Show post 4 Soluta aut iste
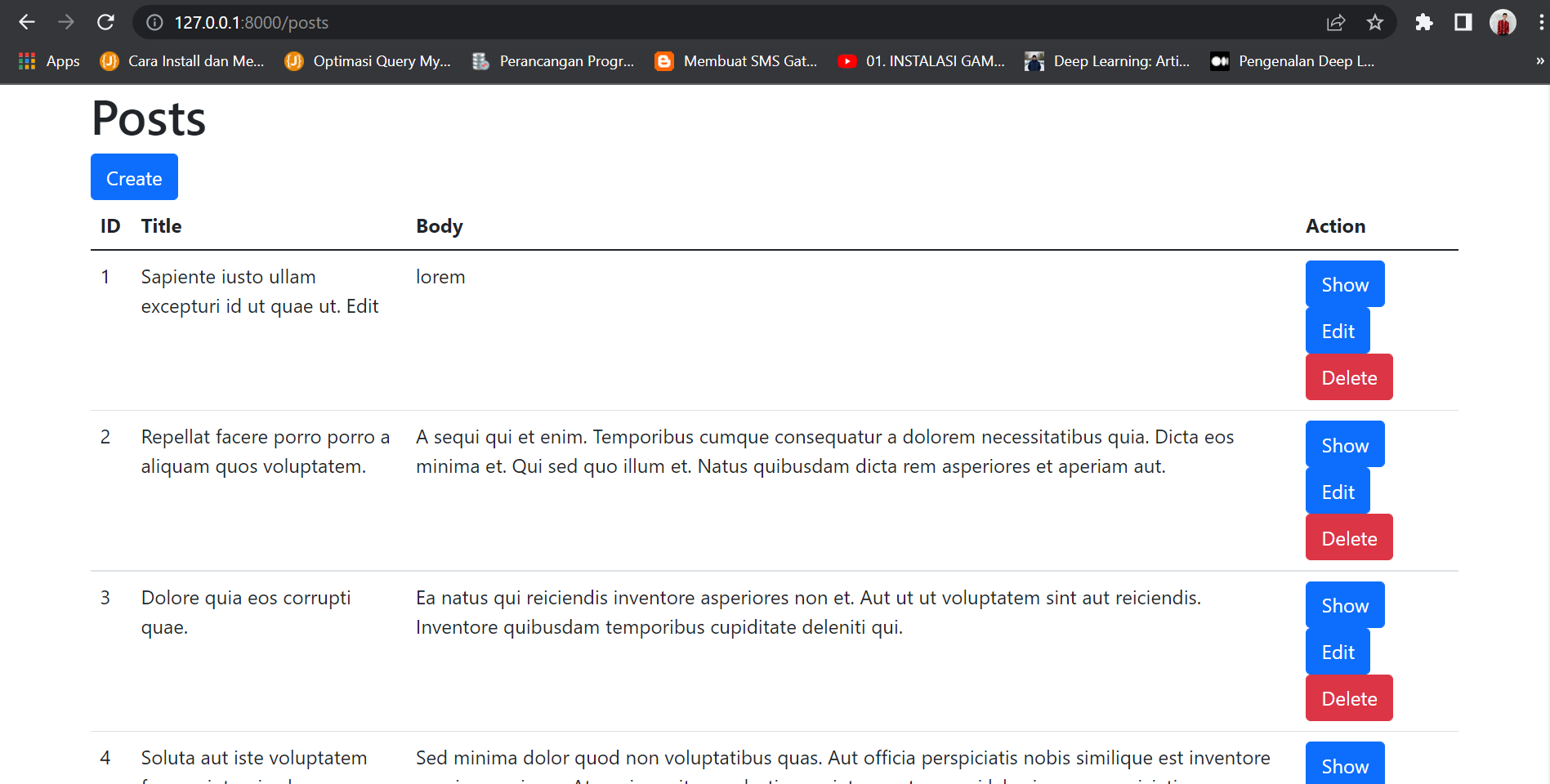 click(x=1344, y=765)
